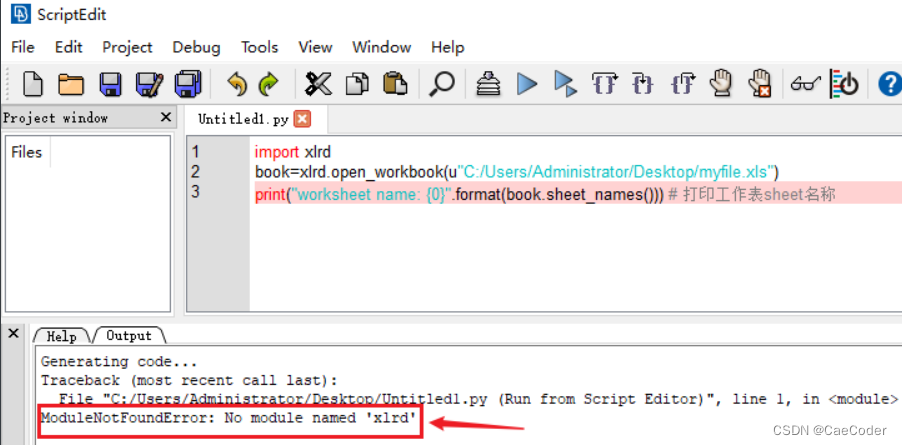Image resolution: width=902 pixels, height=445 pixels.
Task: Cut selection with the scissors icon
Action: click(x=318, y=84)
